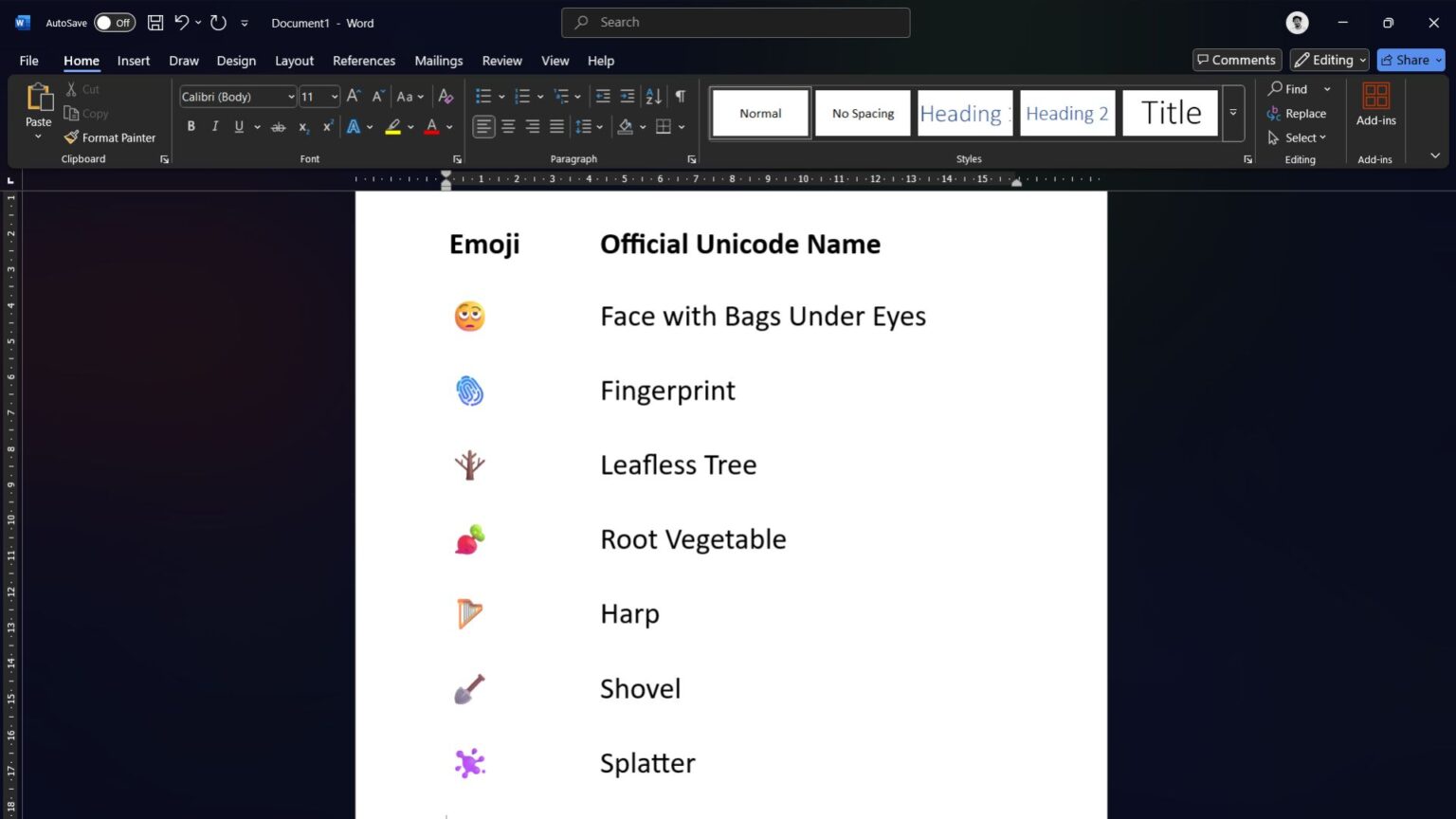The height and width of the screenshot is (819, 1456).
Task: Open the Add-ins panel
Action: [x=1375, y=104]
